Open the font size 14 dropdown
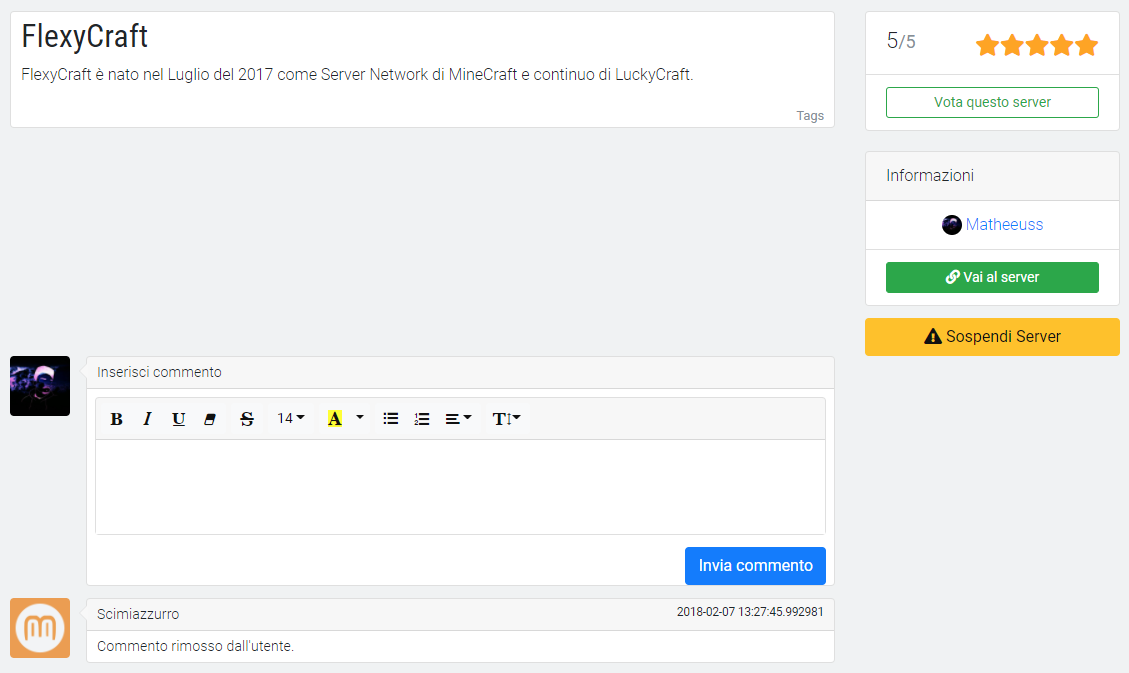Image resolution: width=1129 pixels, height=673 pixels. [x=291, y=419]
